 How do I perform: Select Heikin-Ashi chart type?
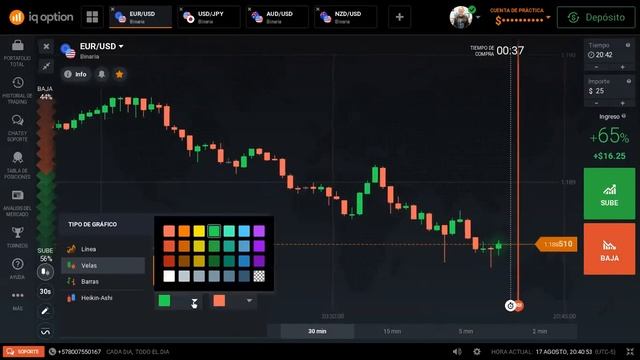[x=103, y=298]
